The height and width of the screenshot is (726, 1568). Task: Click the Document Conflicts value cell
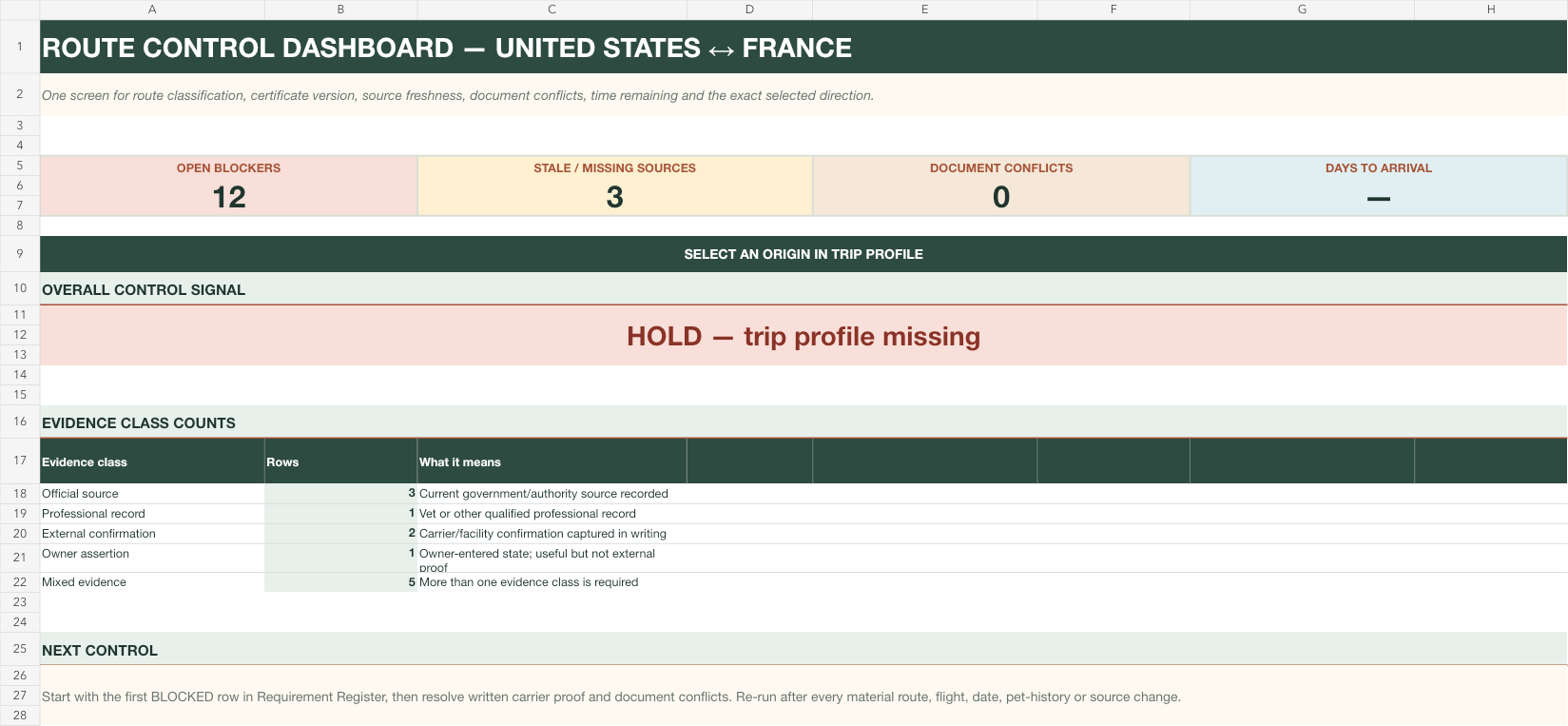(1001, 197)
